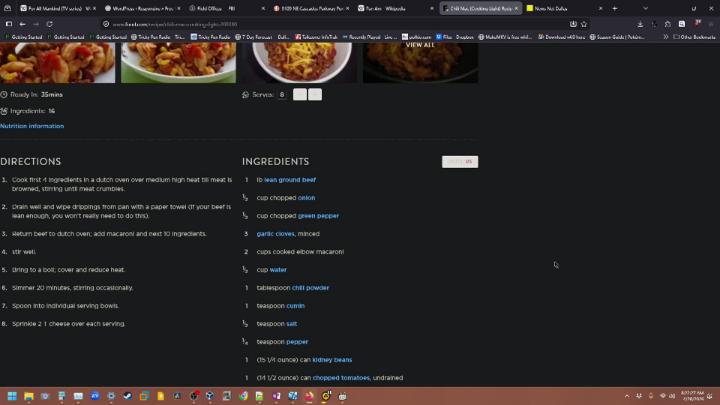Open the yellow notes icon in the taskbar
This screenshot has width=720, height=405.
click(x=161, y=396)
